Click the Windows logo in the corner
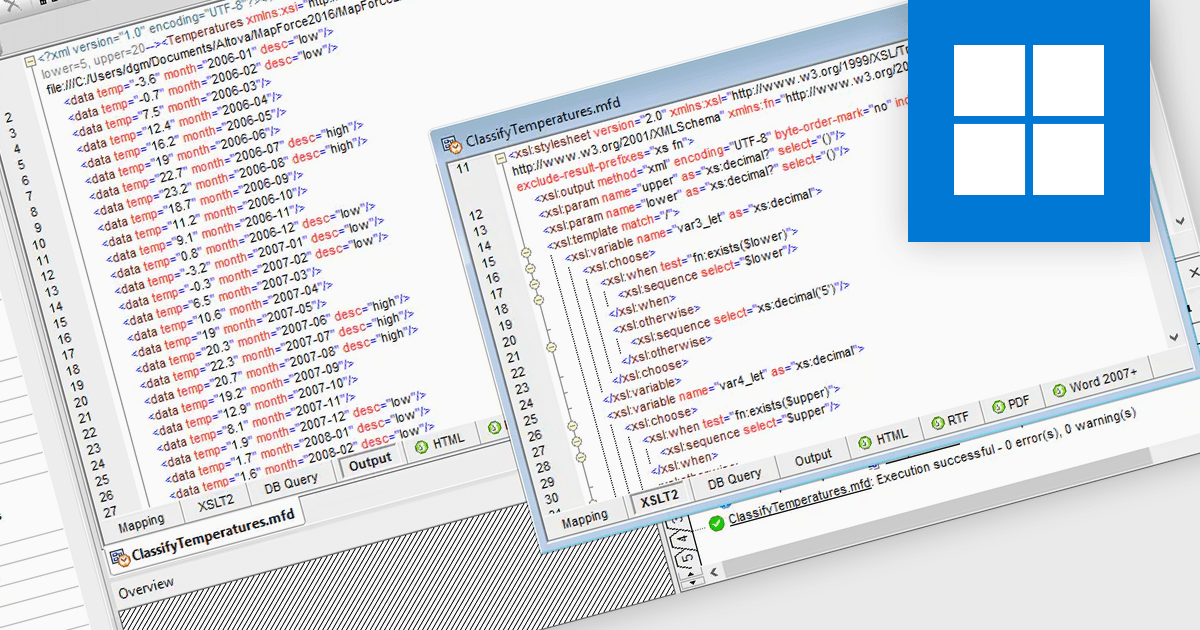The image size is (1200, 630). 1028,115
